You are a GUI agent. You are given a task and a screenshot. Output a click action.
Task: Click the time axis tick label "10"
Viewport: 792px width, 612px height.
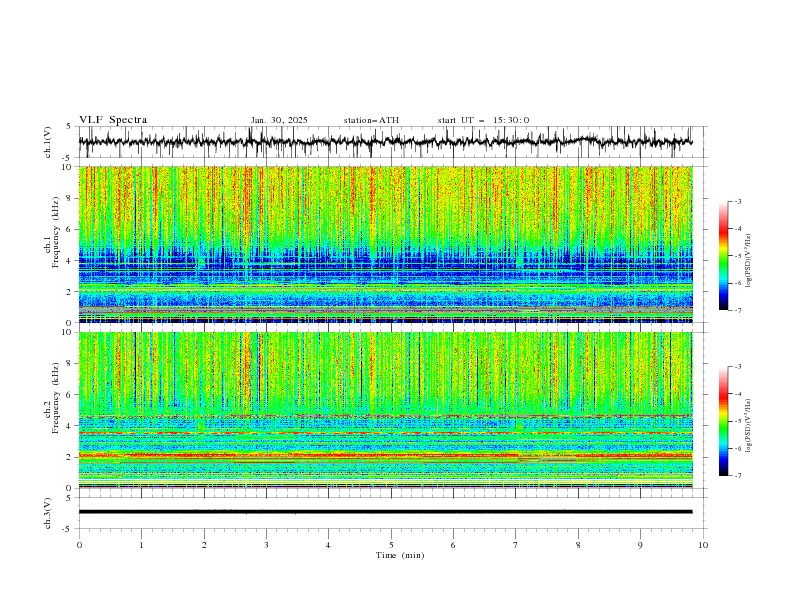coord(703,545)
